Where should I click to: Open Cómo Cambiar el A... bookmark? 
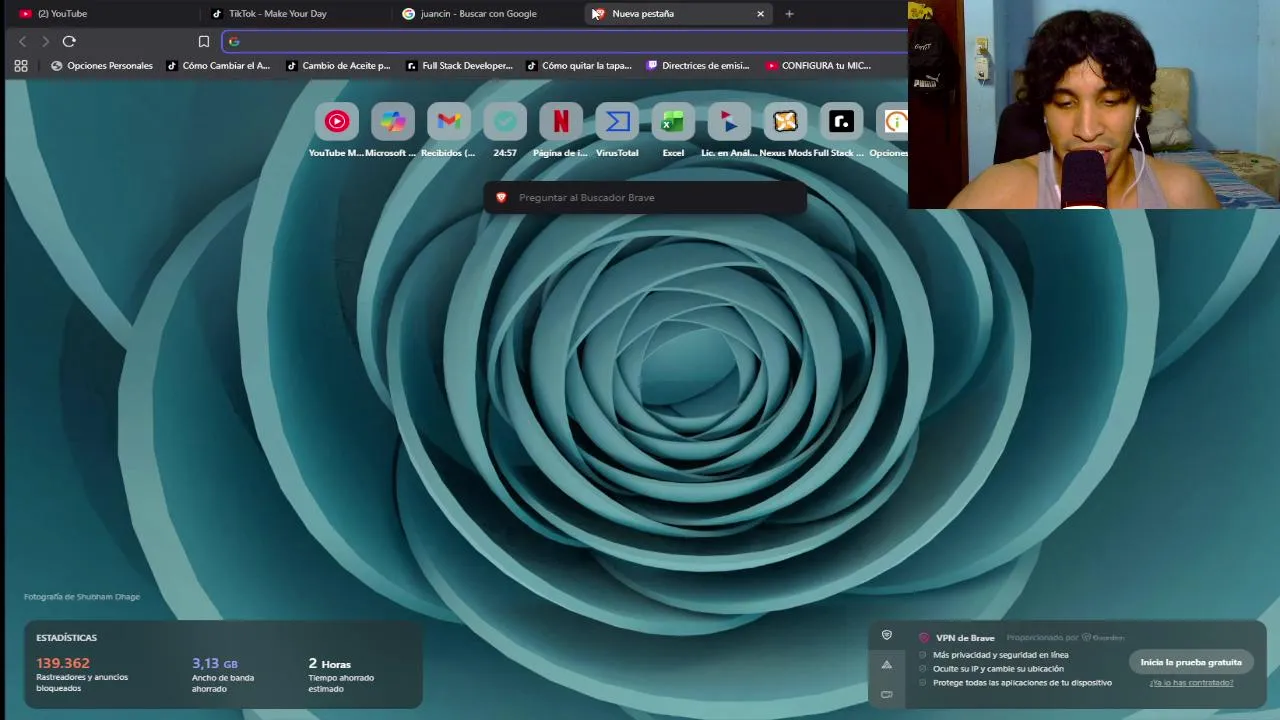point(218,66)
